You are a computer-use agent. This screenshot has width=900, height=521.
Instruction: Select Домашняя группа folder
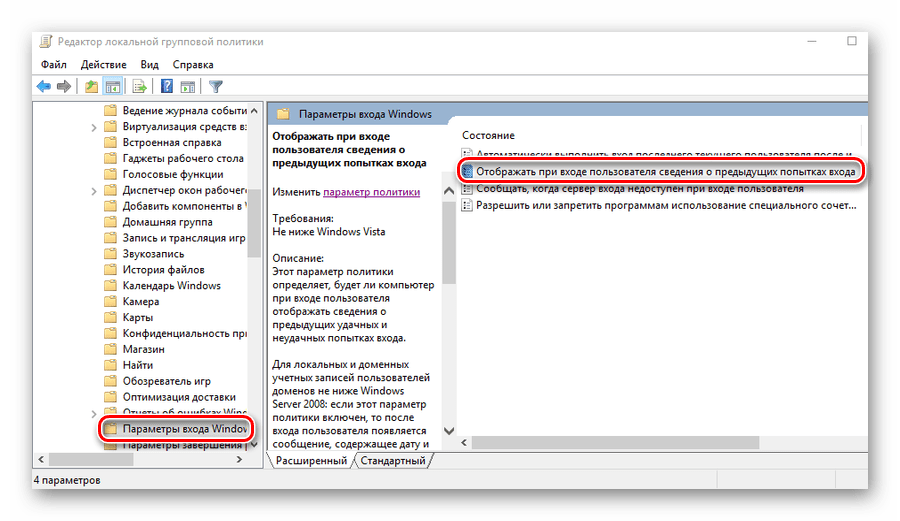pyautogui.click(x=158, y=222)
